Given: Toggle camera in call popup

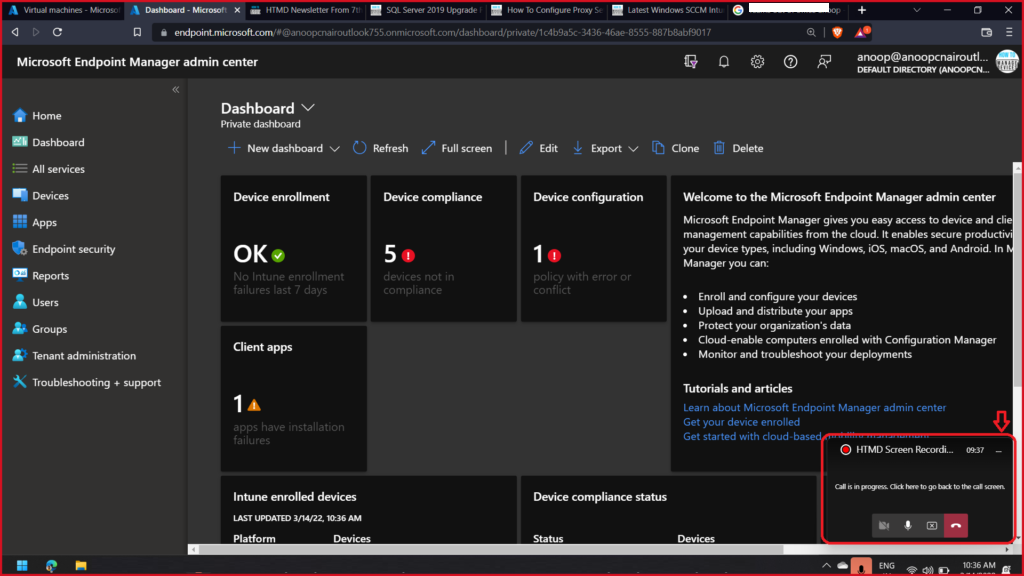Looking at the screenshot, I should (884, 525).
